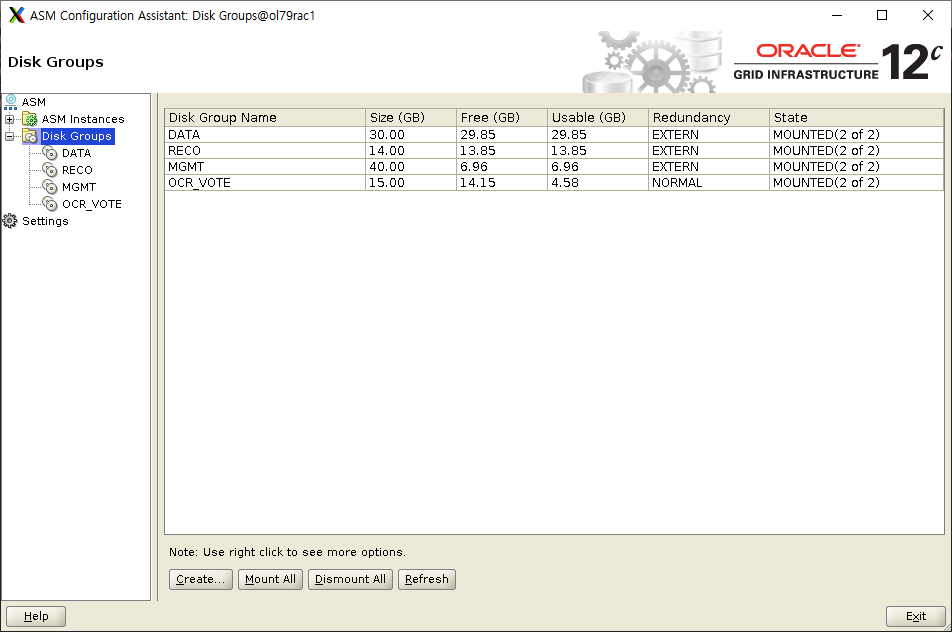952x632 pixels.
Task: Minimize the ASM Configuration Assistant window
Action: pyautogui.click(x=837, y=15)
